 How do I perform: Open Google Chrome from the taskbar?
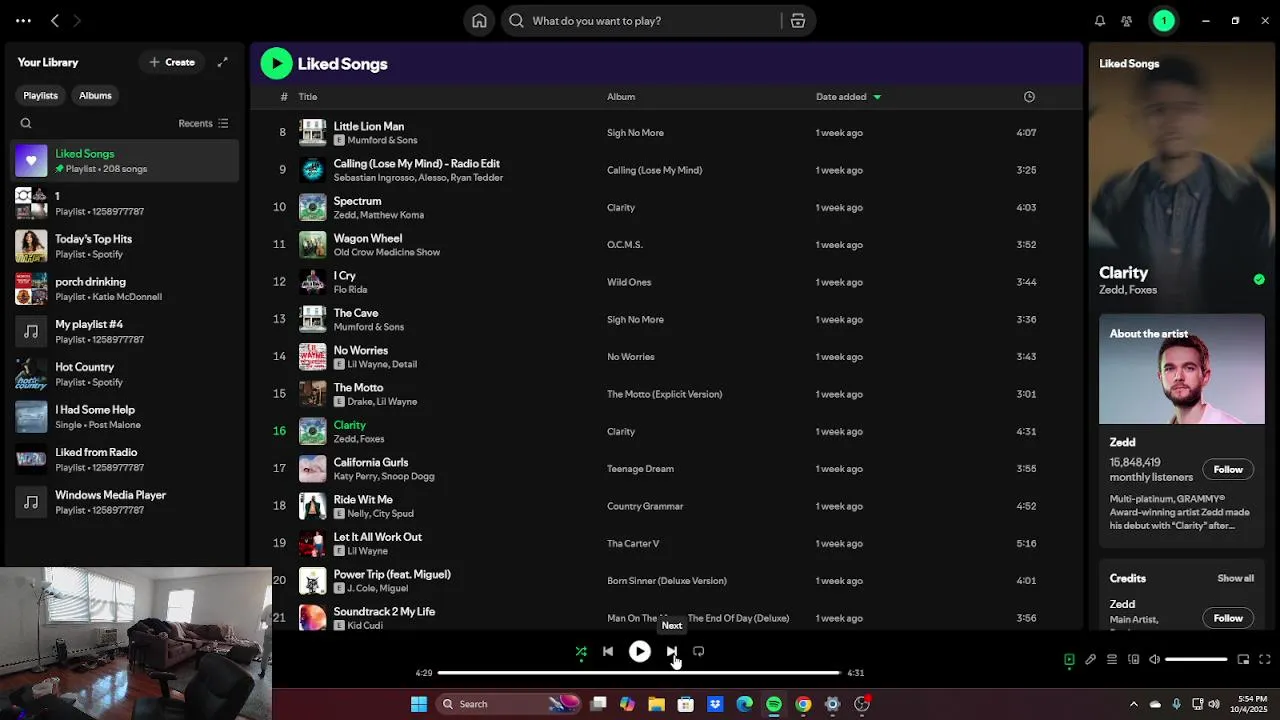[x=803, y=704]
